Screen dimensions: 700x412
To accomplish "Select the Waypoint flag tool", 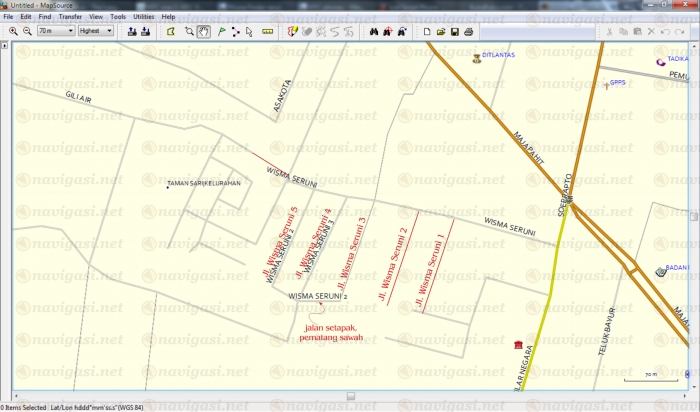I will click(x=221, y=31).
